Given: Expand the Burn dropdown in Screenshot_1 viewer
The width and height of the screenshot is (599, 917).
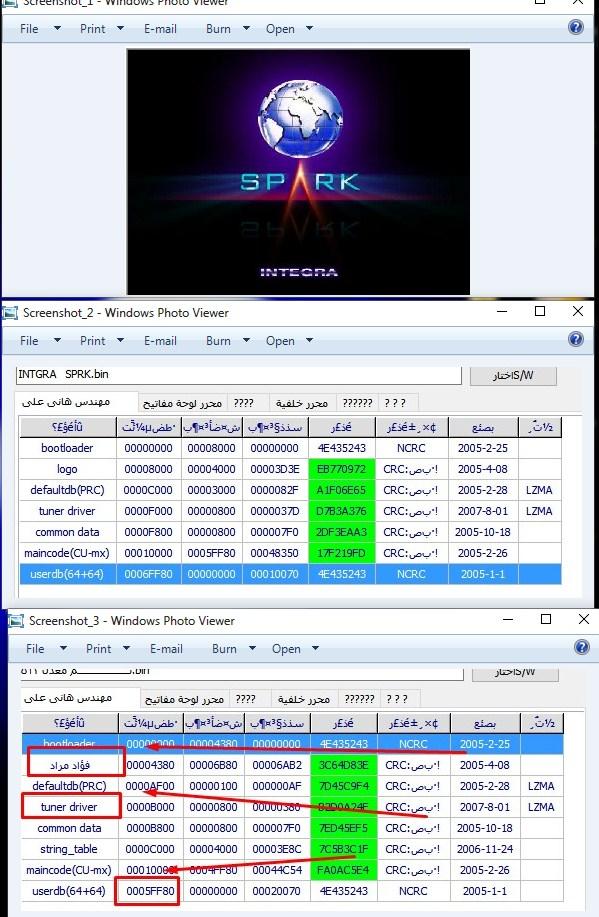Looking at the screenshot, I should pos(246,28).
